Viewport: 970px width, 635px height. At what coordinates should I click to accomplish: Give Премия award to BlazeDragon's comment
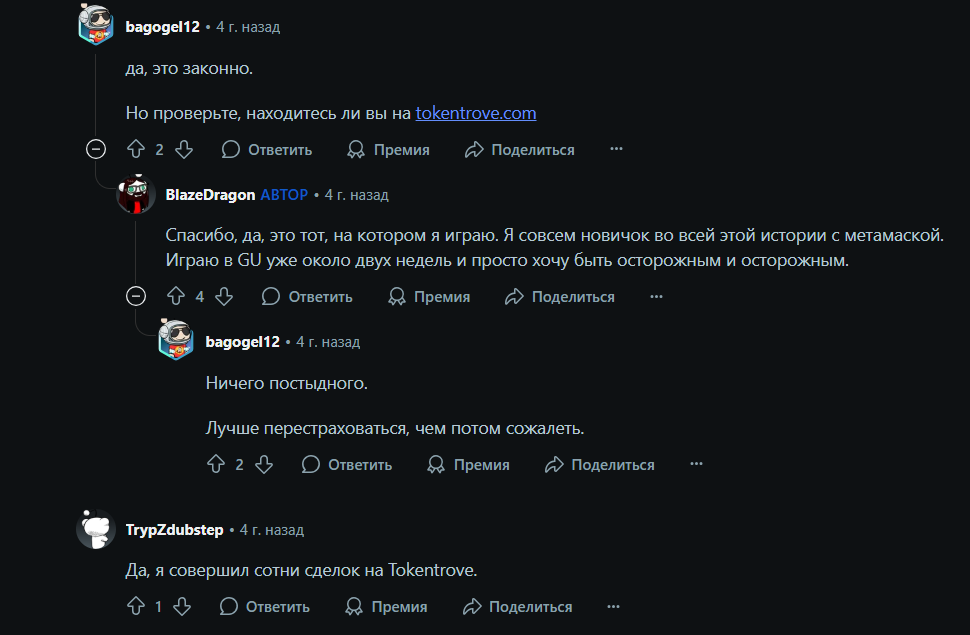pos(429,297)
